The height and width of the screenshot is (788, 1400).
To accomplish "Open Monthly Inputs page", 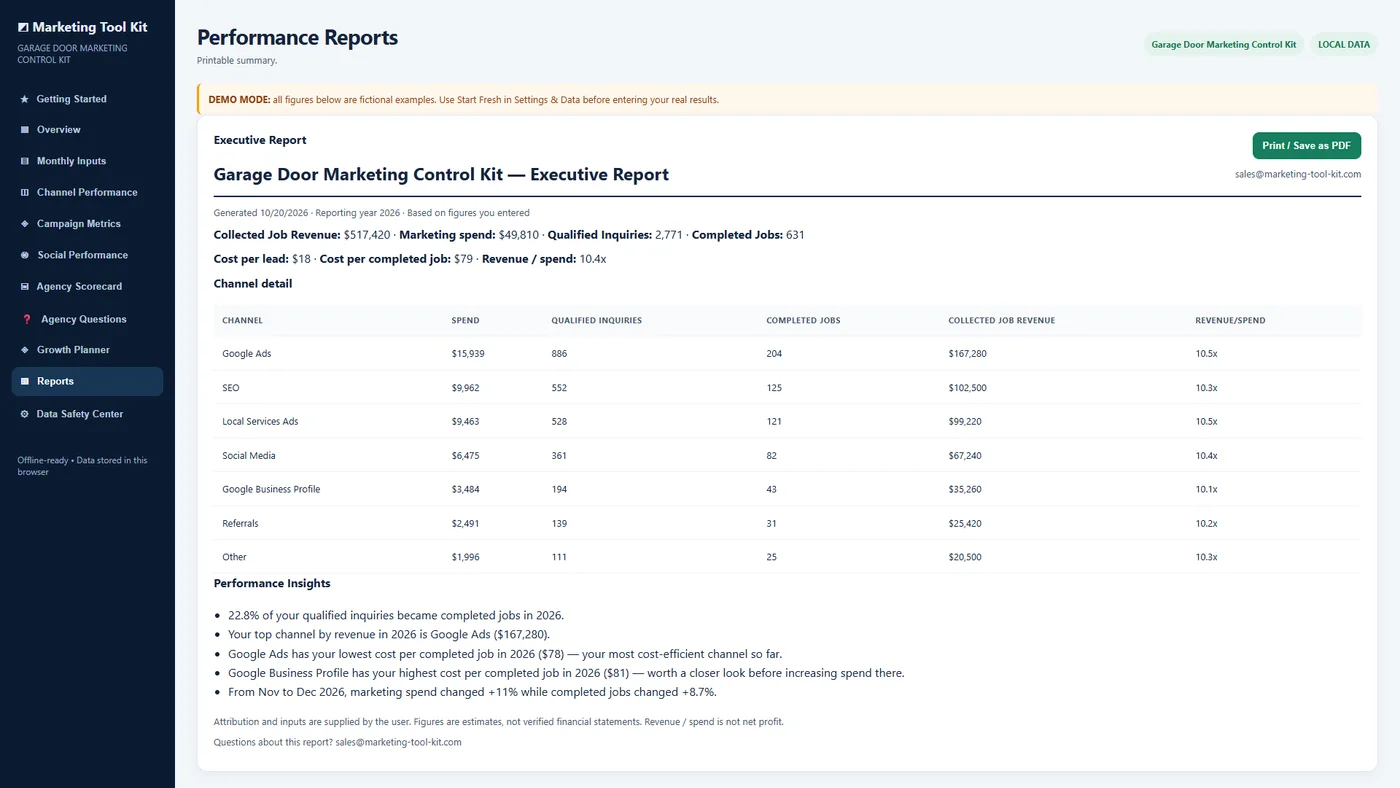I will (x=87, y=161).
